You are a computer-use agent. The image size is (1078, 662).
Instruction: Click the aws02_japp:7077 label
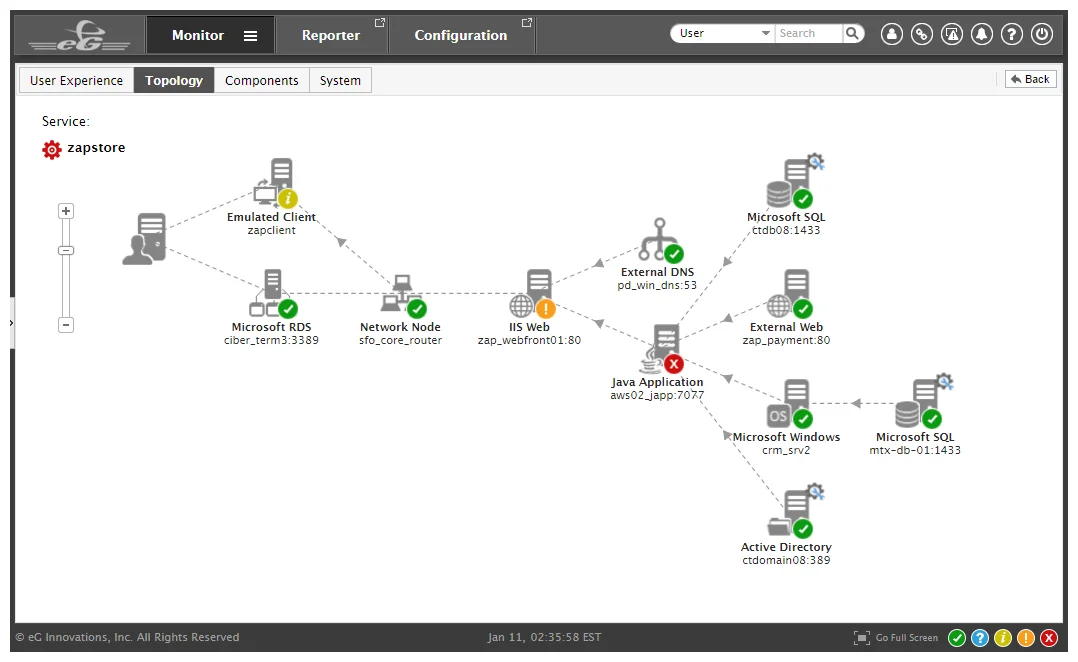click(x=657, y=395)
